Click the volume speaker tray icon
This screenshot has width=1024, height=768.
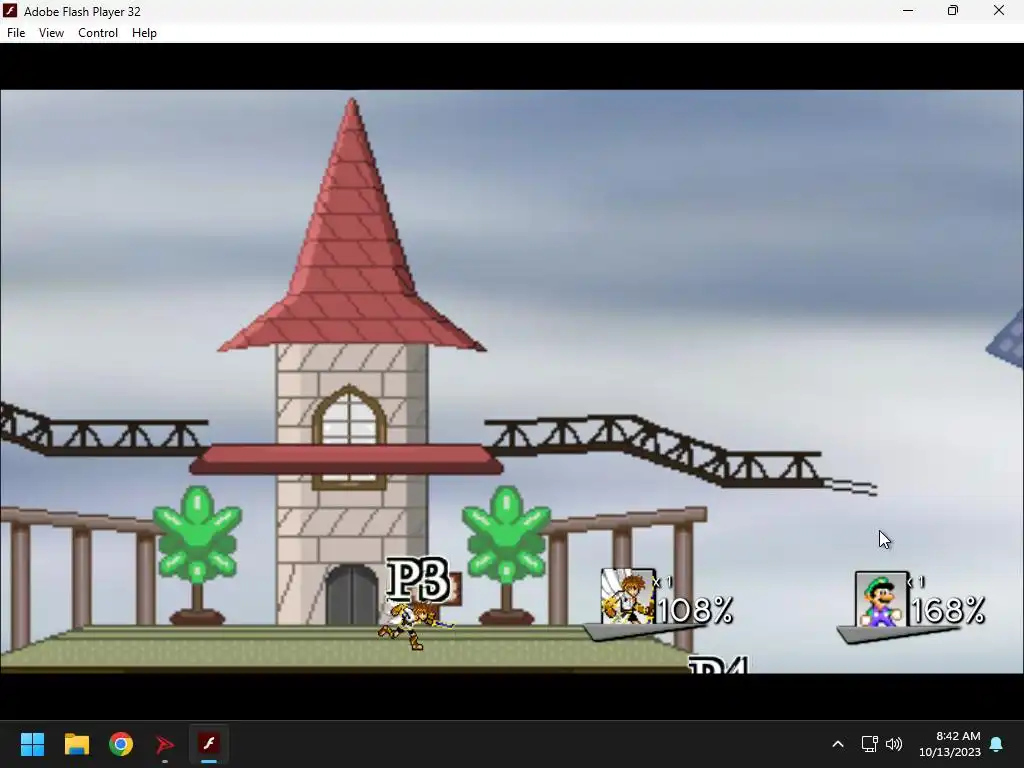894,744
